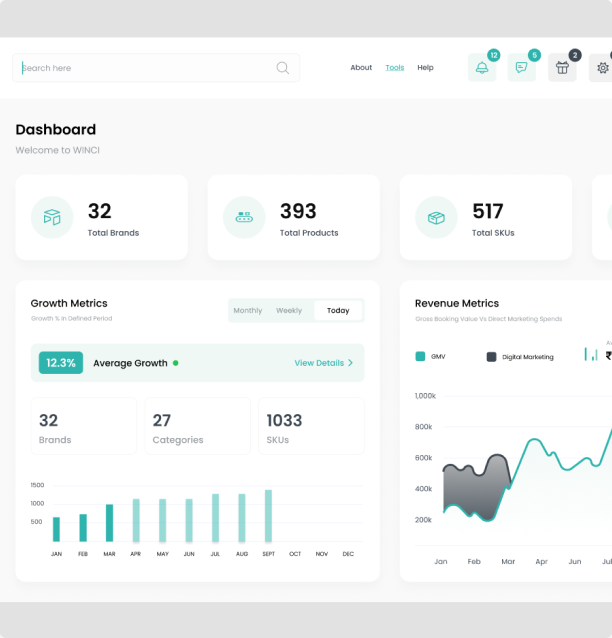612x638 pixels.
Task: Click the Total SKUs cube icon
Action: coord(436,217)
